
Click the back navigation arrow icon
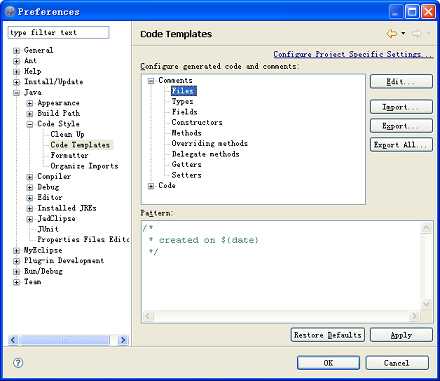click(392, 33)
